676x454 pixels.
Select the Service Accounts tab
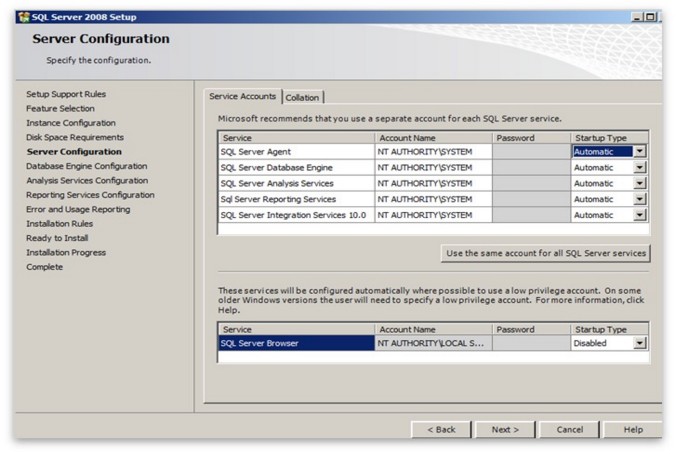(243, 96)
